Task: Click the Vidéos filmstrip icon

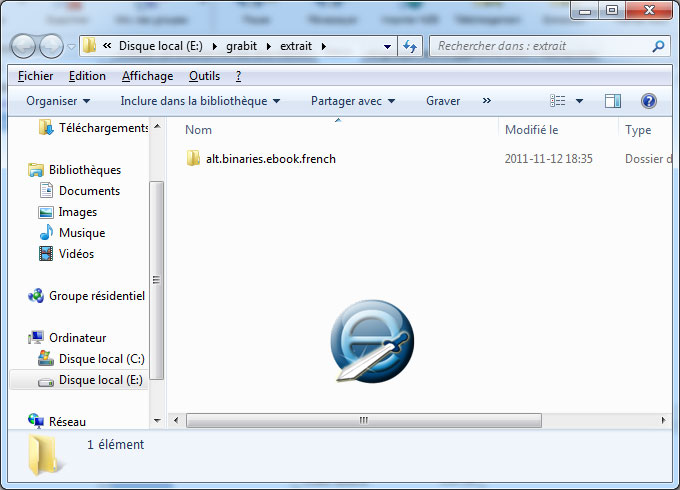Action: click(46, 254)
